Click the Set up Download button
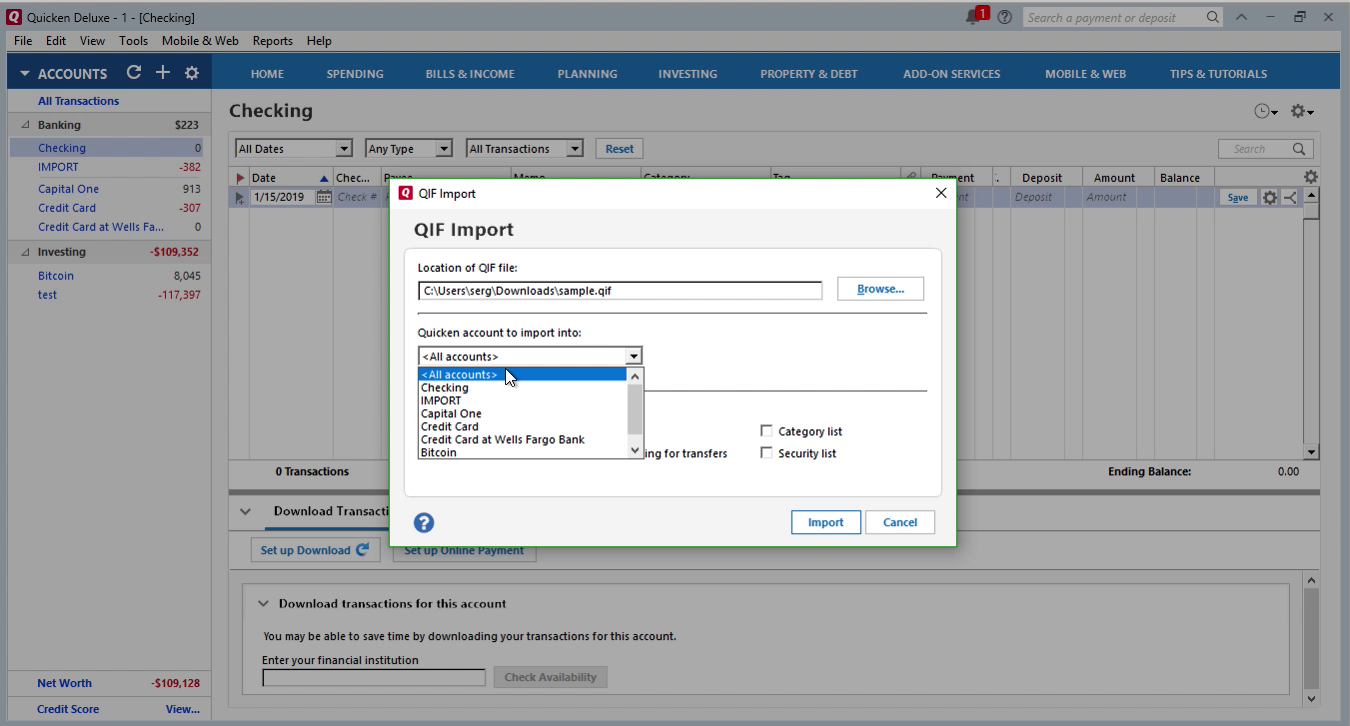 click(315, 550)
